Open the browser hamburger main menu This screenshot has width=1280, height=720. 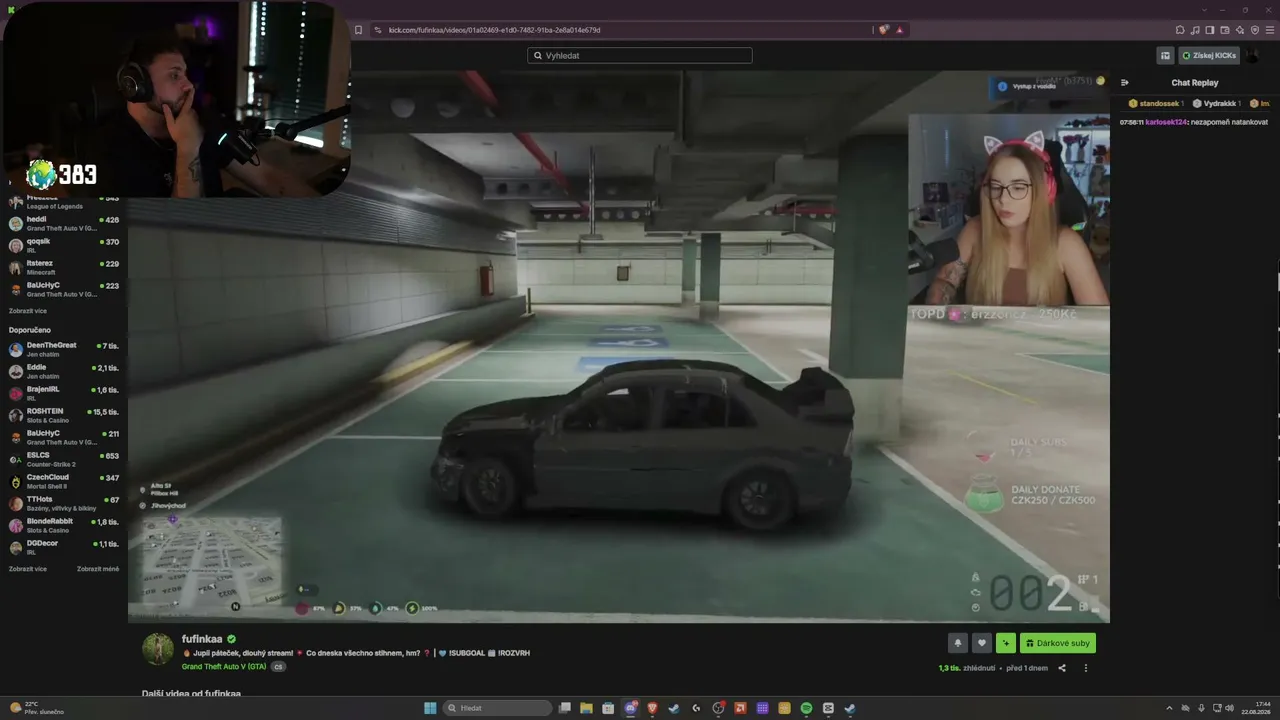[x=1270, y=30]
